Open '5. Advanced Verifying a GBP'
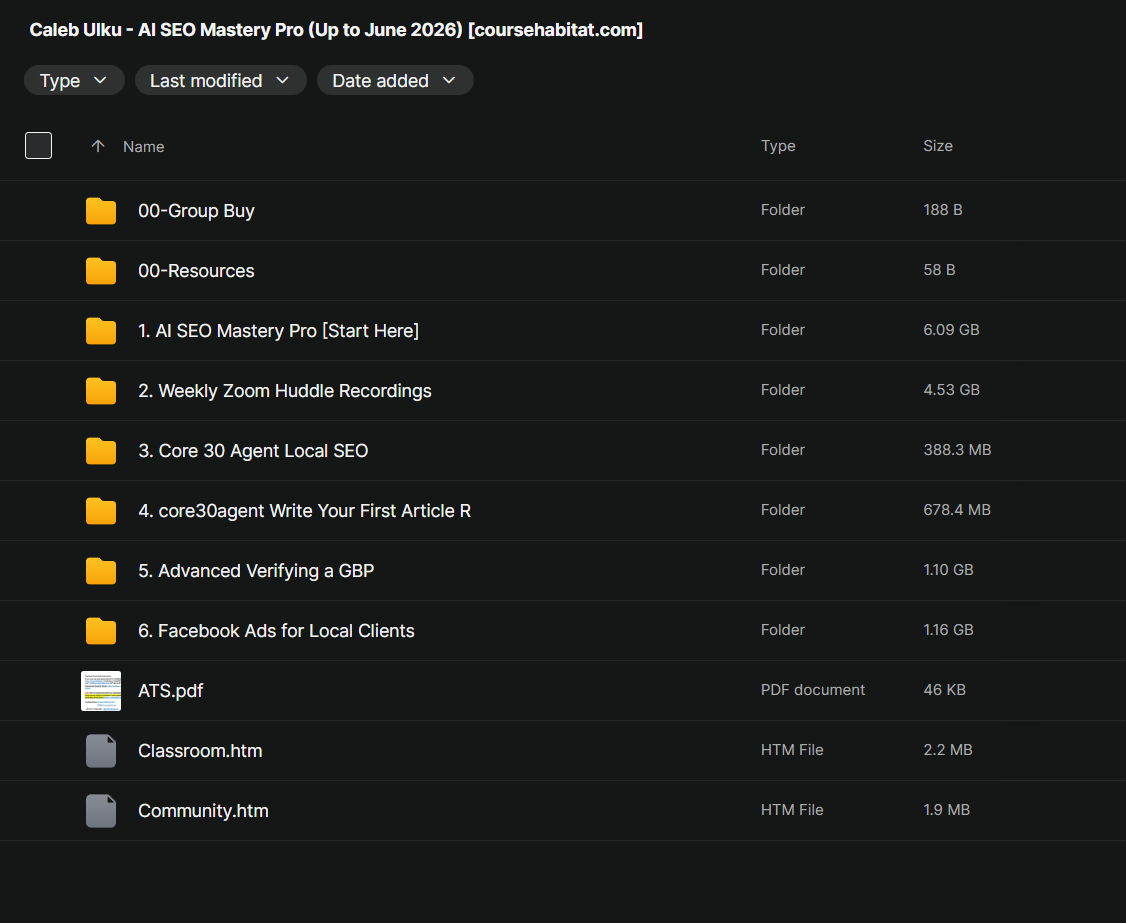The image size is (1126, 923). [256, 571]
